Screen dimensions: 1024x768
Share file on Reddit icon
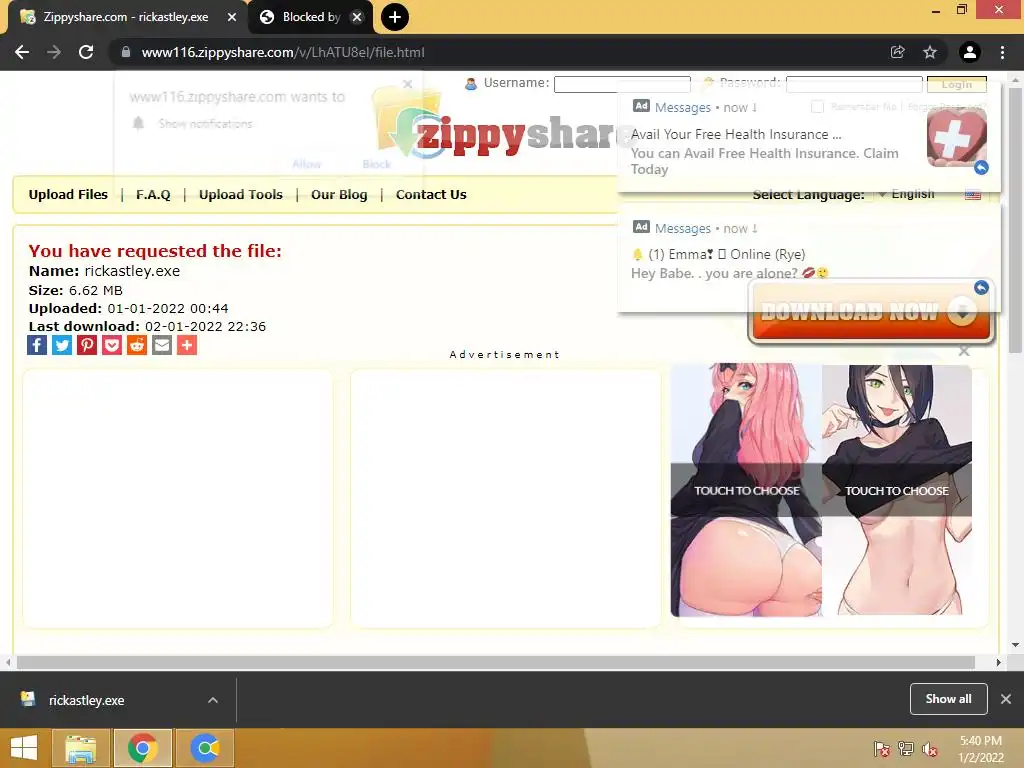pyautogui.click(x=136, y=345)
